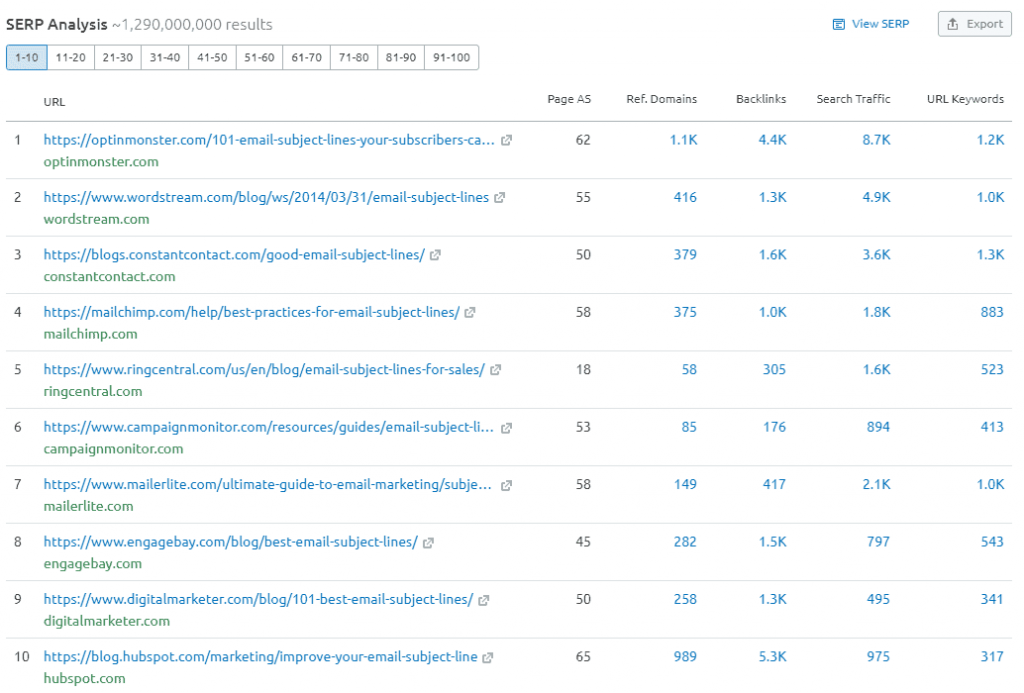Open optinmonster backlinks value 4.4K
The width and height of the screenshot is (1024, 693).
pos(773,140)
